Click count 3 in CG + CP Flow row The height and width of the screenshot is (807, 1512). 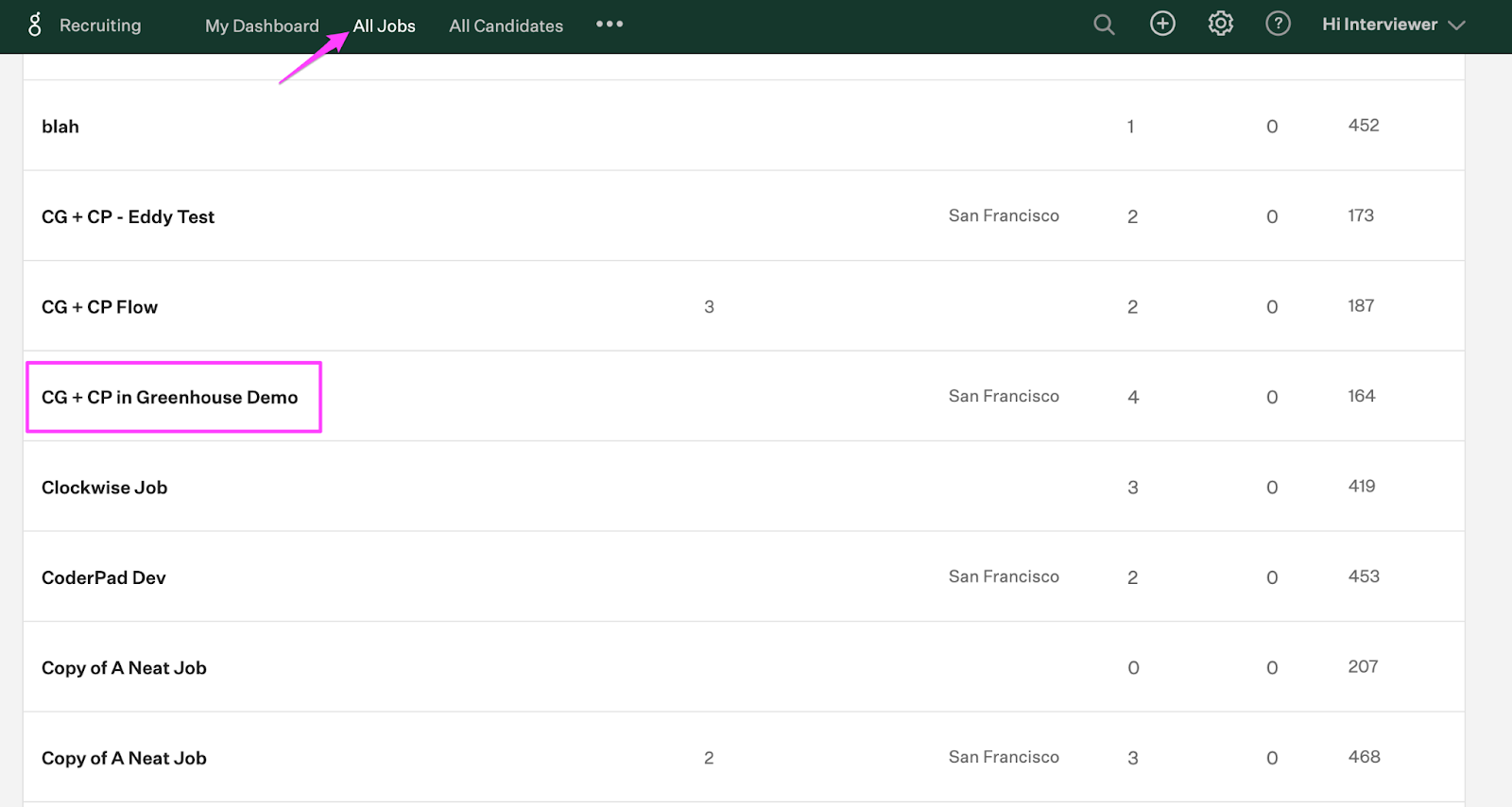pos(709,306)
